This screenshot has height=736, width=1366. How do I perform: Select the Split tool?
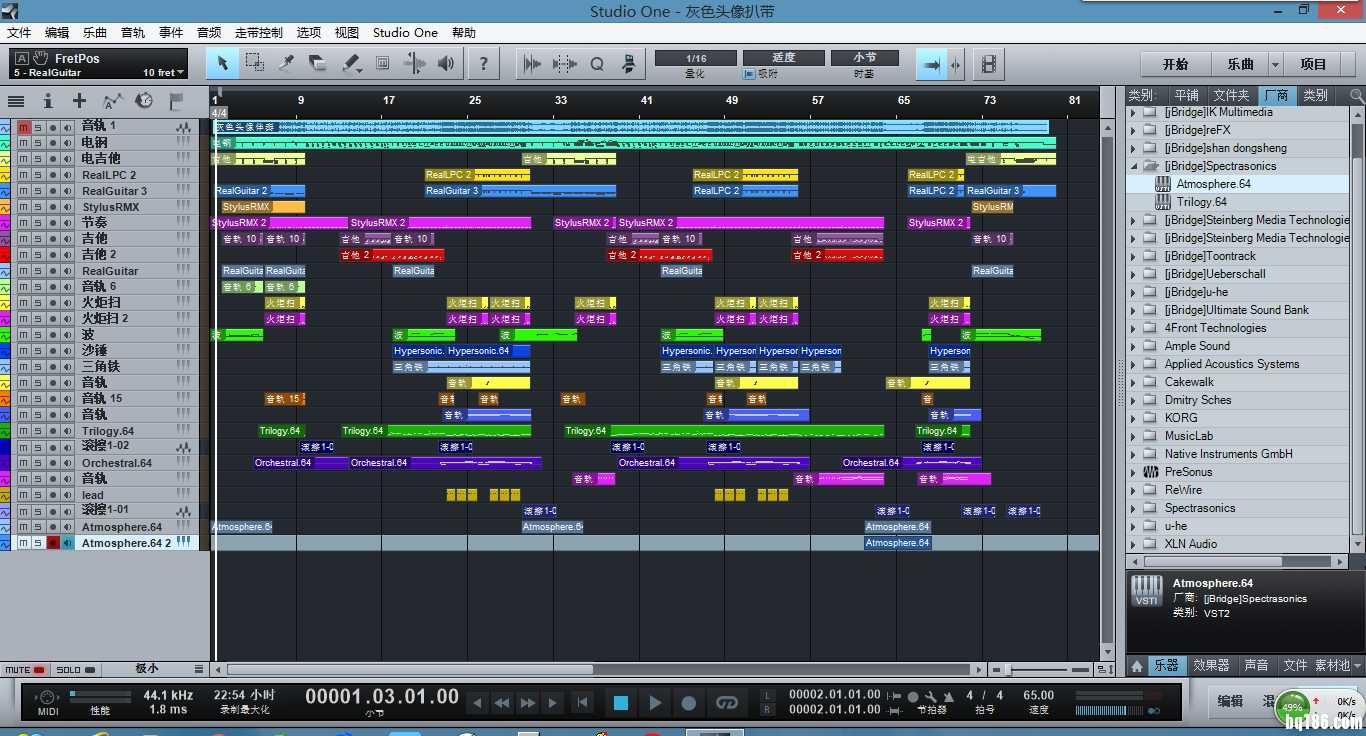(287, 64)
